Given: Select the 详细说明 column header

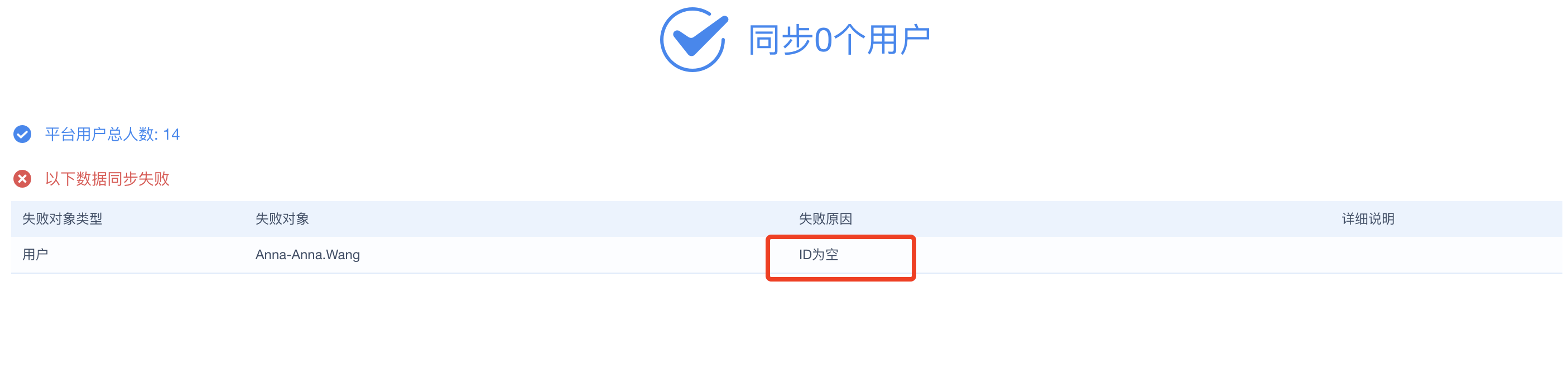Looking at the screenshot, I should pos(1368,218).
